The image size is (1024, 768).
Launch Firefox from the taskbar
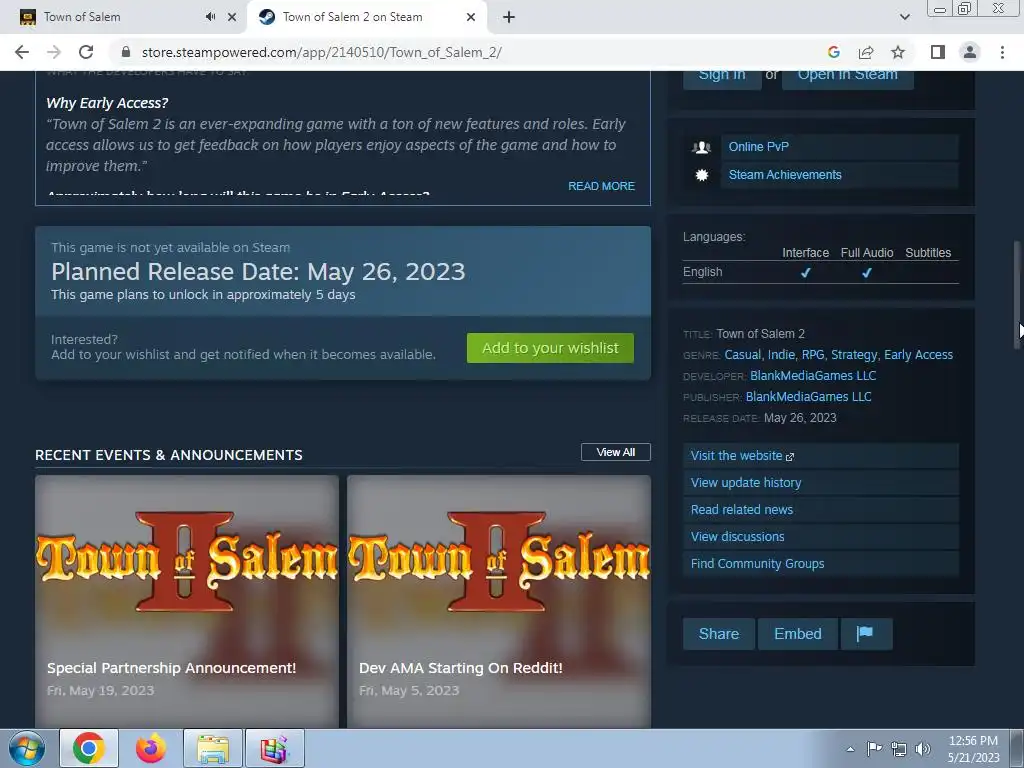pos(150,748)
